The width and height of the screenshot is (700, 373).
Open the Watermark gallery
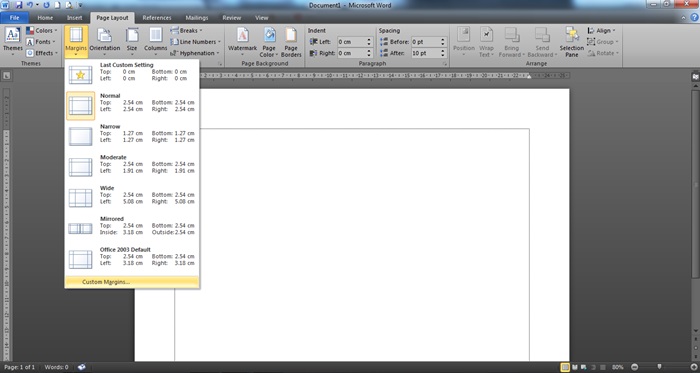tap(242, 41)
